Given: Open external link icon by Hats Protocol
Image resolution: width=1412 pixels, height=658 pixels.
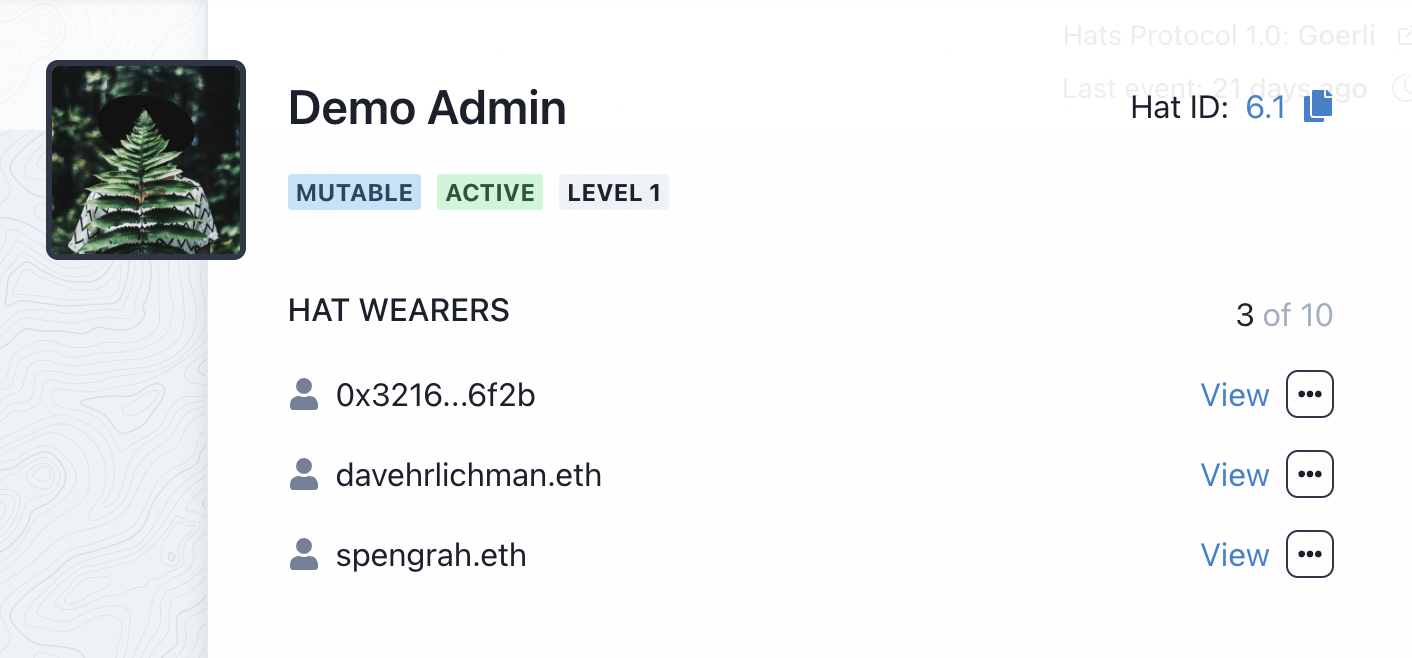Looking at the screenshot, I should point(1402,37).
